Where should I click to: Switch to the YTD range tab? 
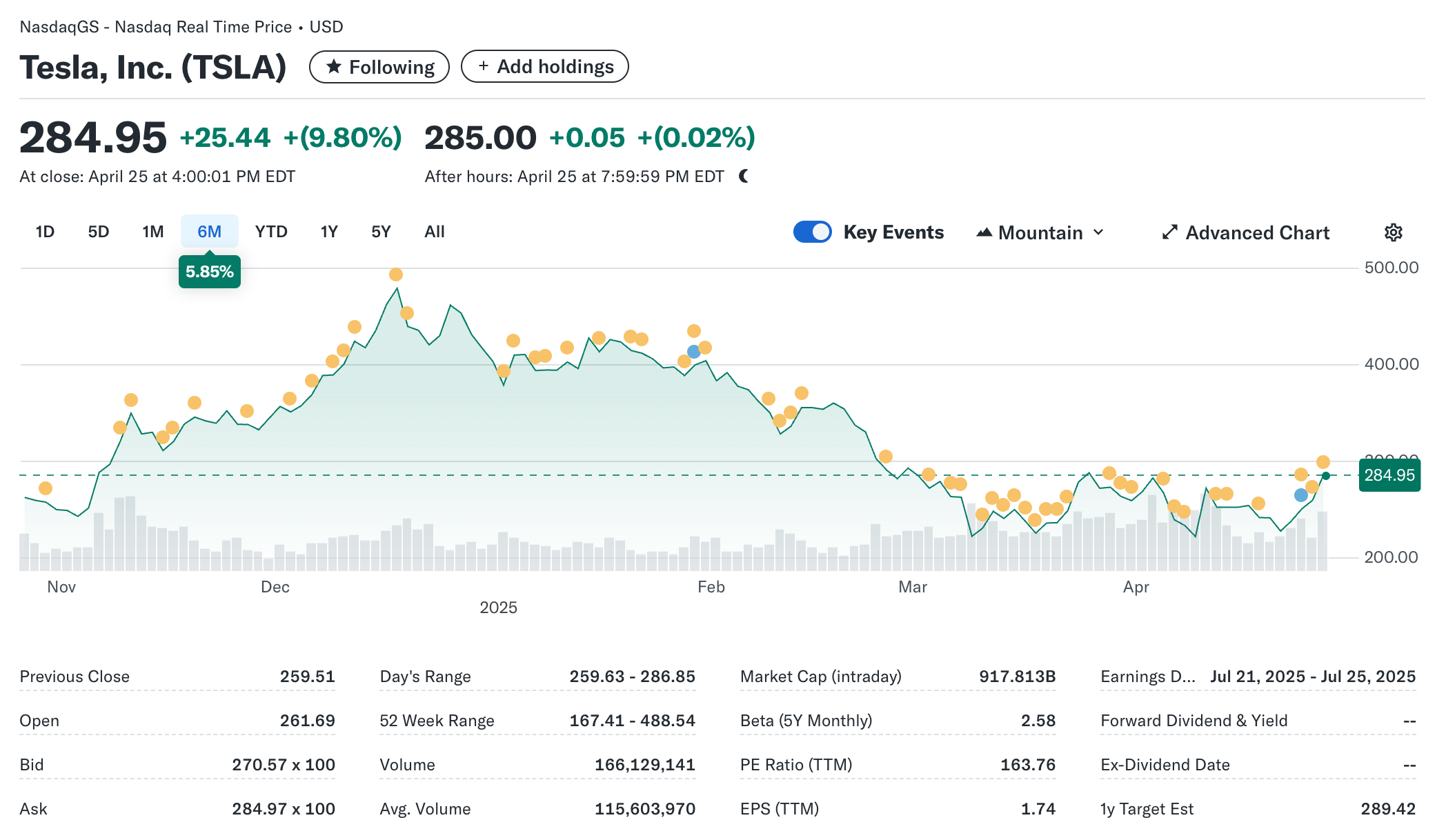click(270, 232)
